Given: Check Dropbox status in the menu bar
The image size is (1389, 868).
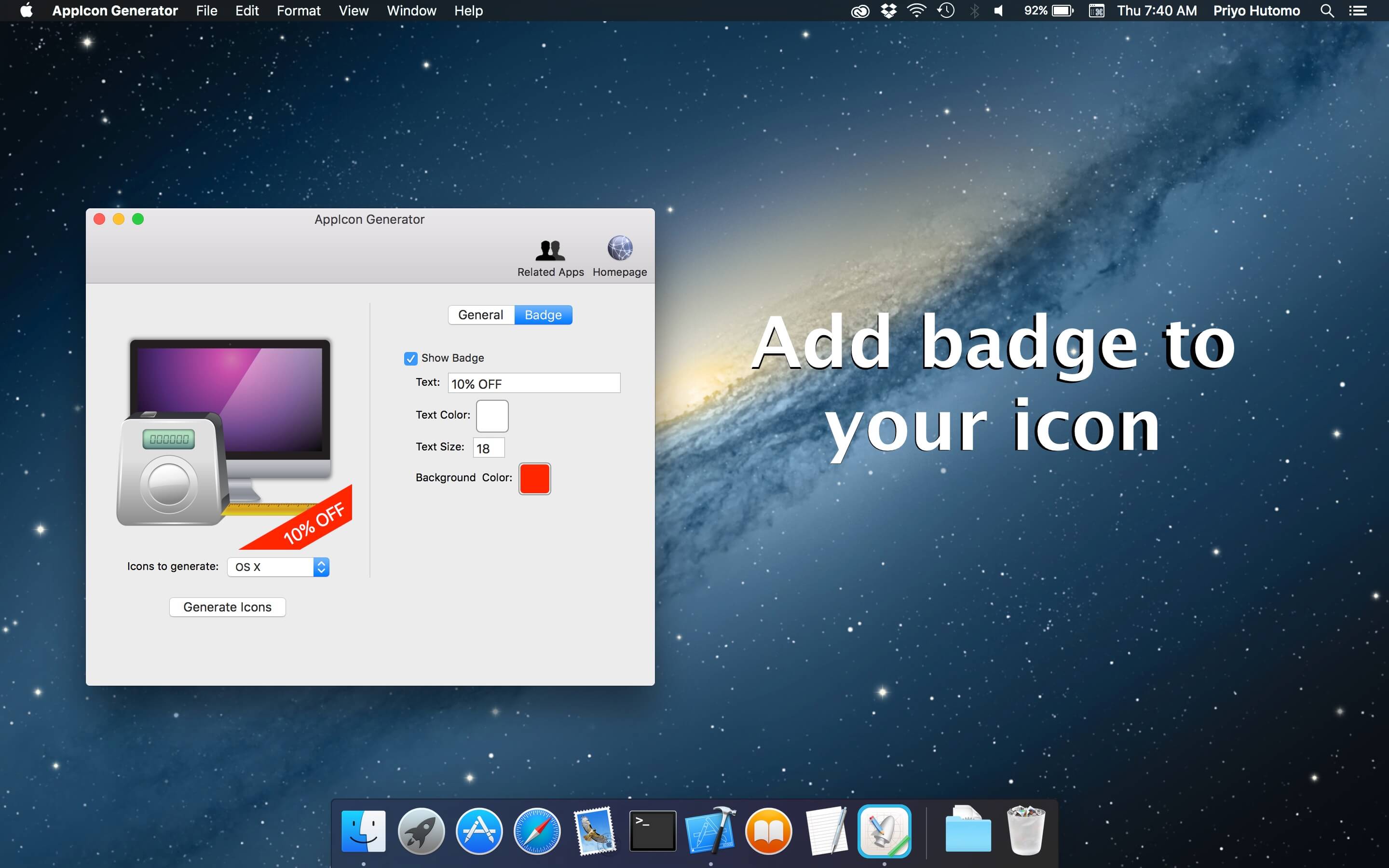Looking at the screenshot, I should (x=888, y=10).
